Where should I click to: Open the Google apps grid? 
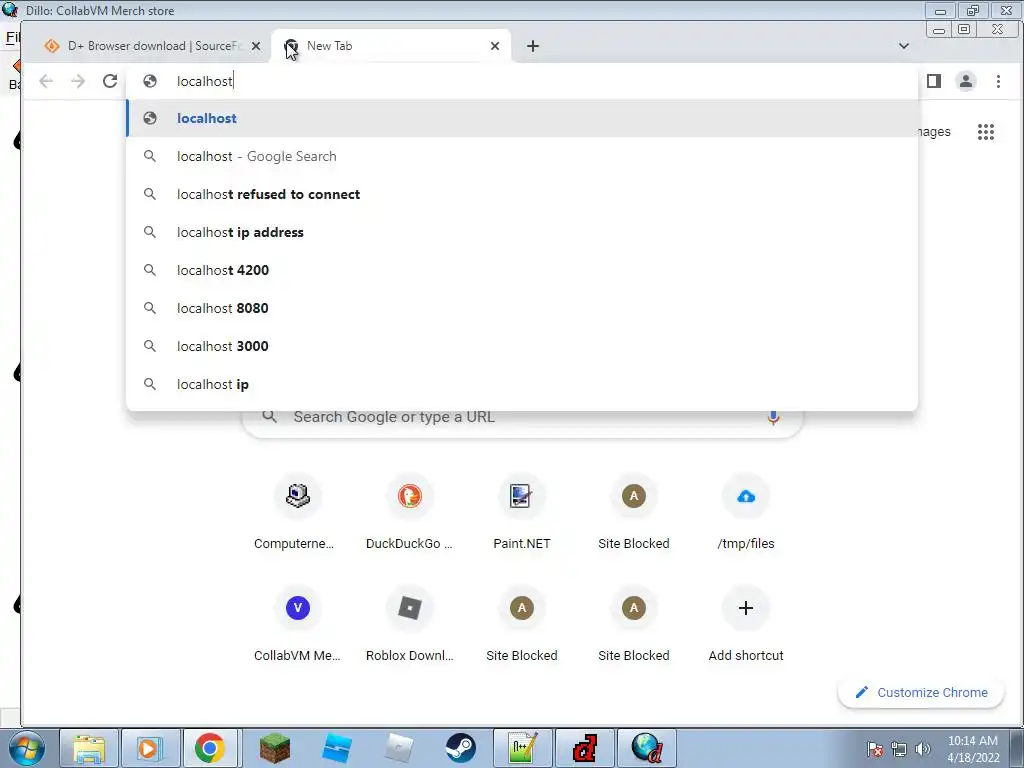pos(985,132)
